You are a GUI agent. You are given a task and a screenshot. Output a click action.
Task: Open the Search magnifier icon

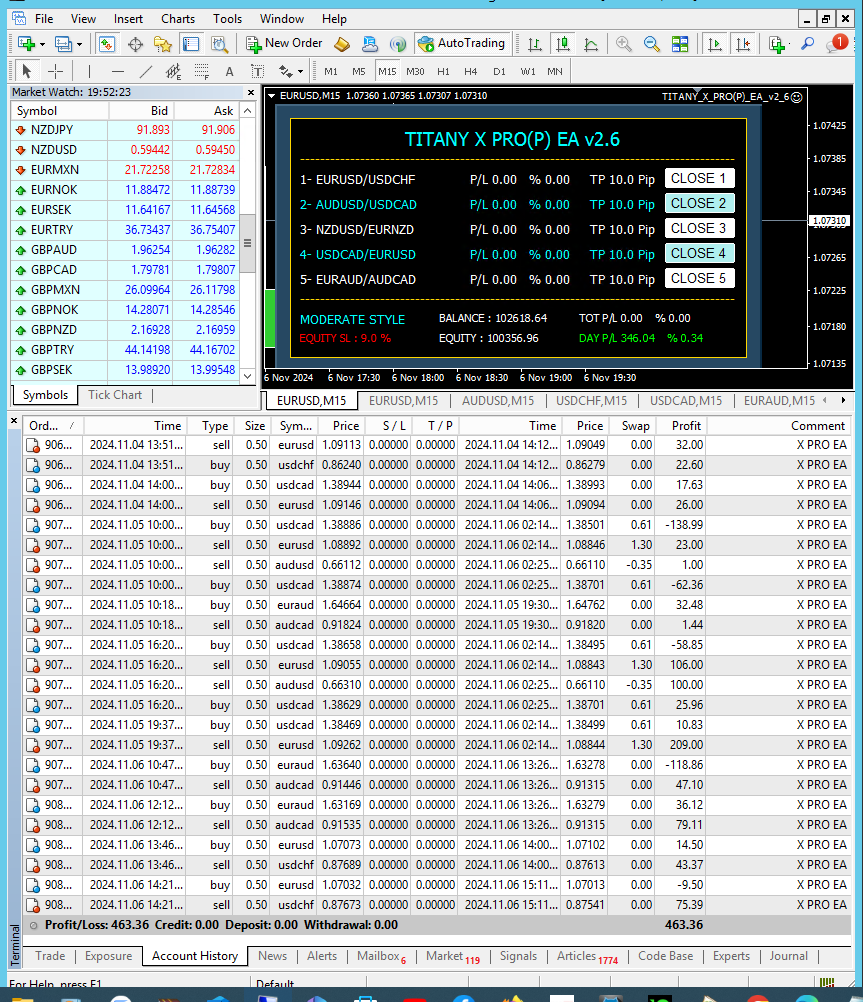point(808,44)
